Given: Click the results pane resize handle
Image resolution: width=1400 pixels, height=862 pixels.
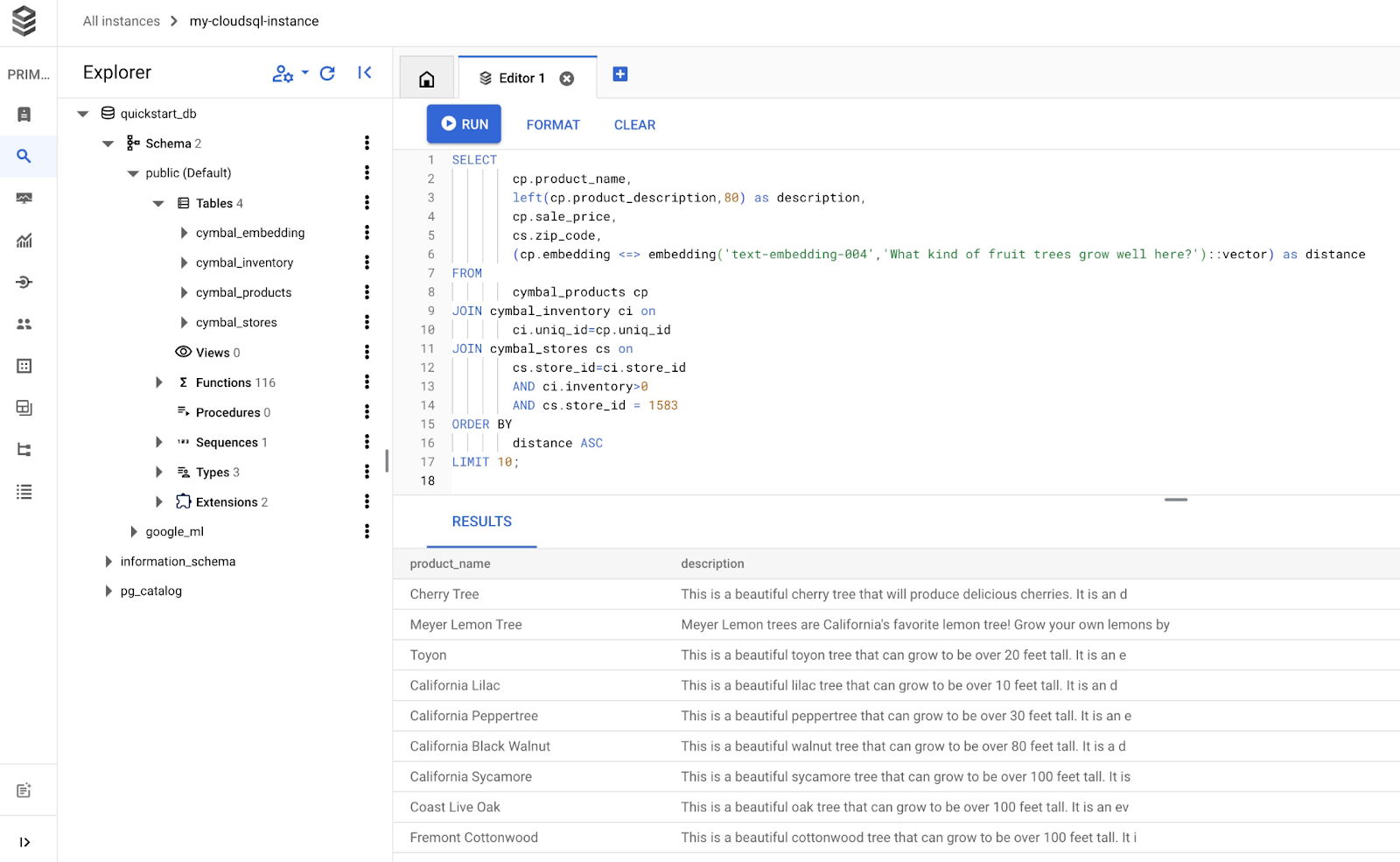Looking at the screenshot, I should point(1175,500).
